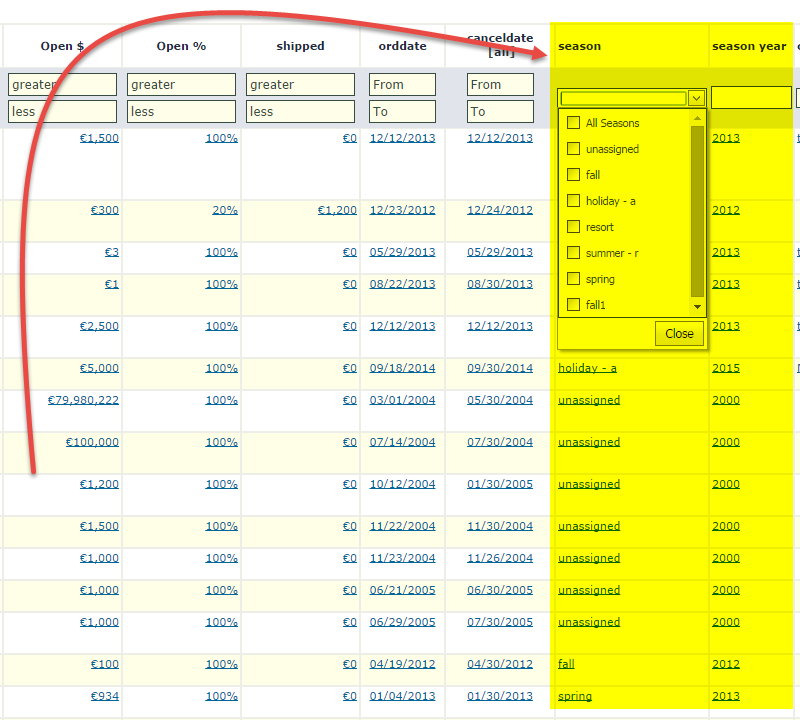This screenshot has width=800, height=720.
Task: Open the spring season link
Action: [575, 696]
